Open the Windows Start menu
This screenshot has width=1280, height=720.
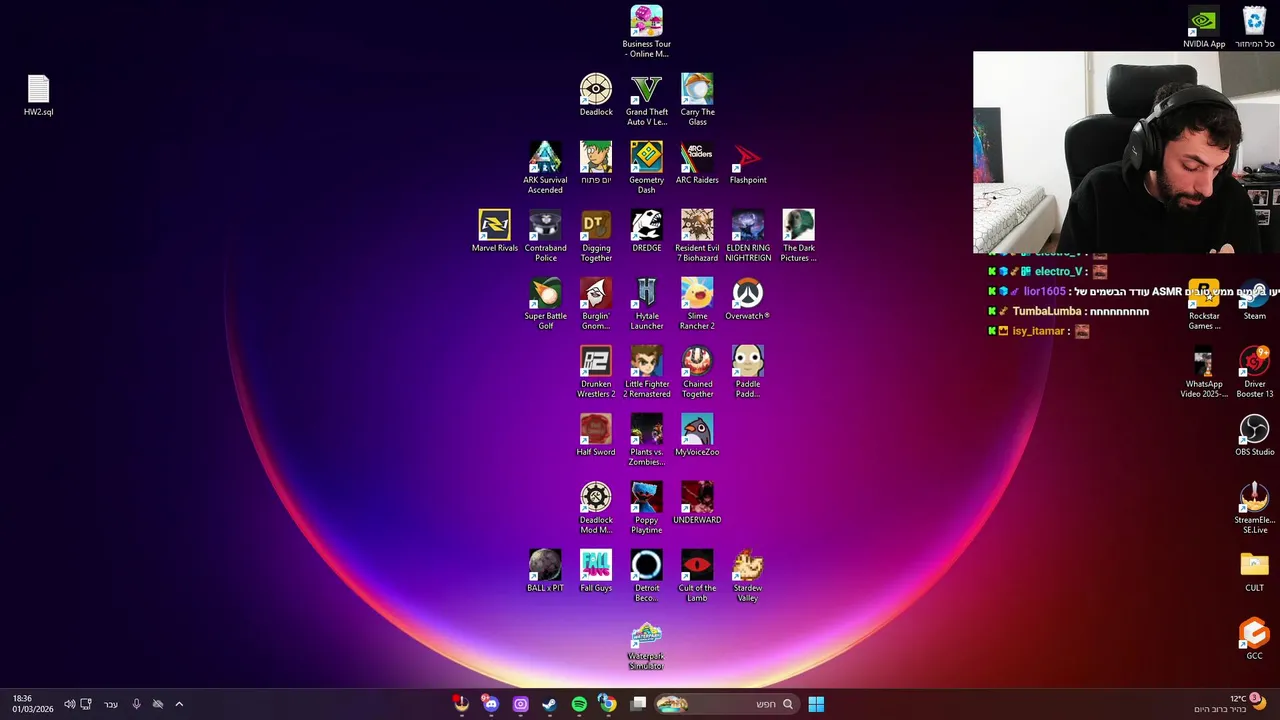pyautogui.click(x=816, y=704)
